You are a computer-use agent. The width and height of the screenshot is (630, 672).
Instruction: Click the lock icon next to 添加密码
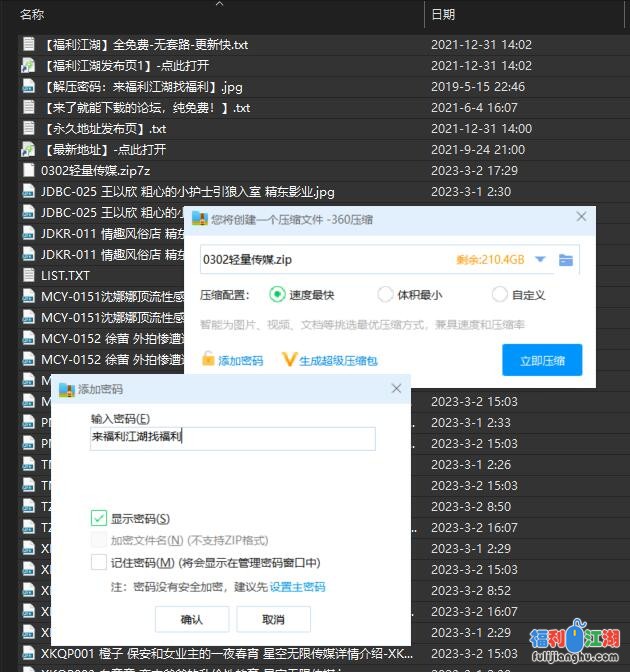point(208,360)
